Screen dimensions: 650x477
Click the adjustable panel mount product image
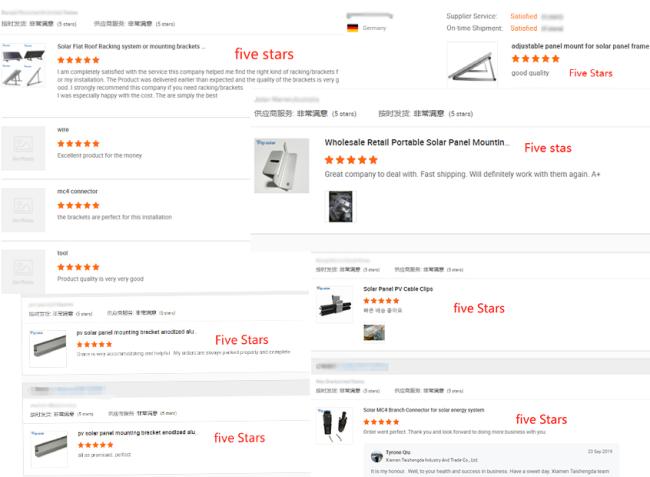473,65
